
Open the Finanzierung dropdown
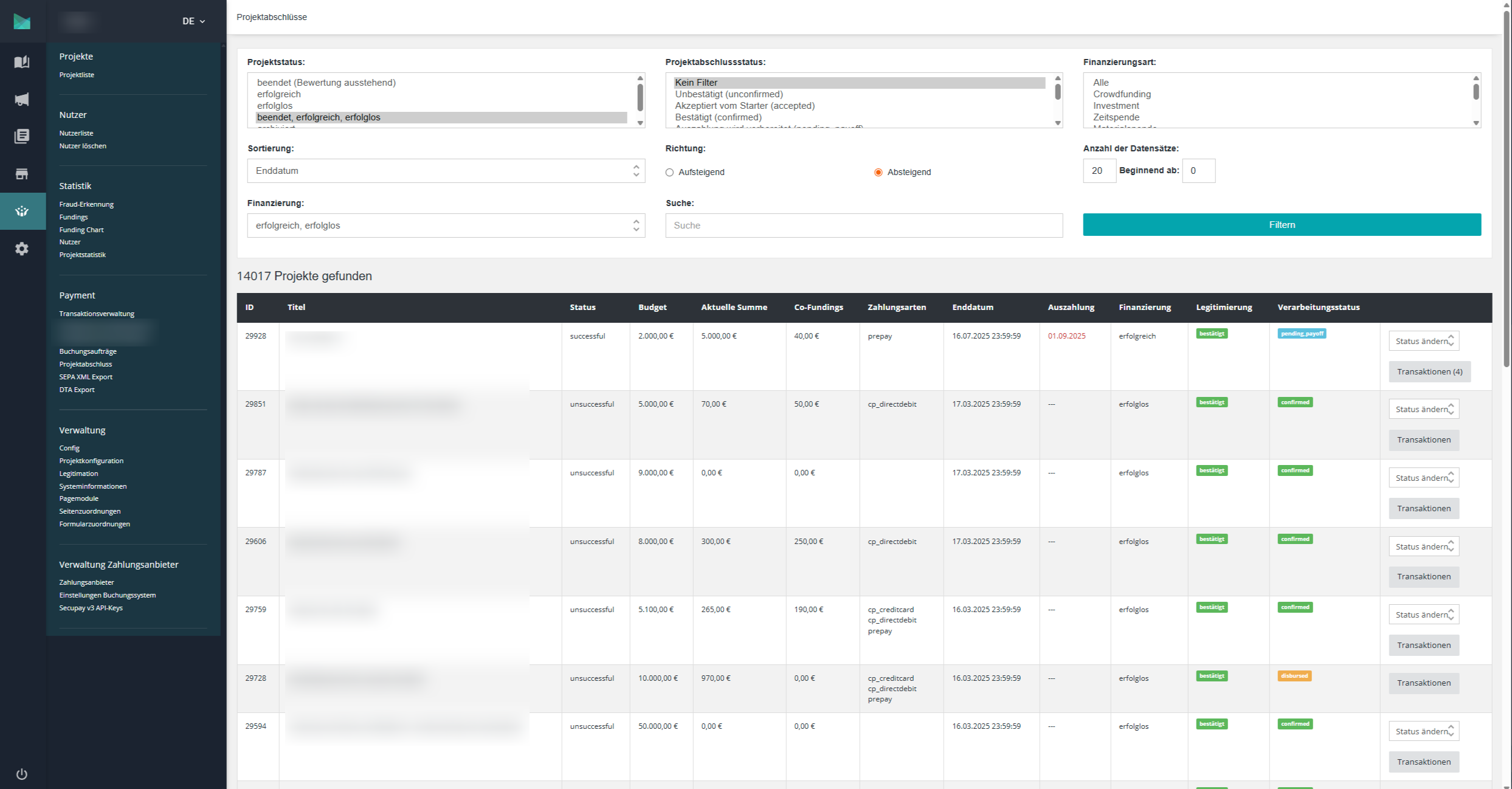pyautogui.click(x=446, y=226)
